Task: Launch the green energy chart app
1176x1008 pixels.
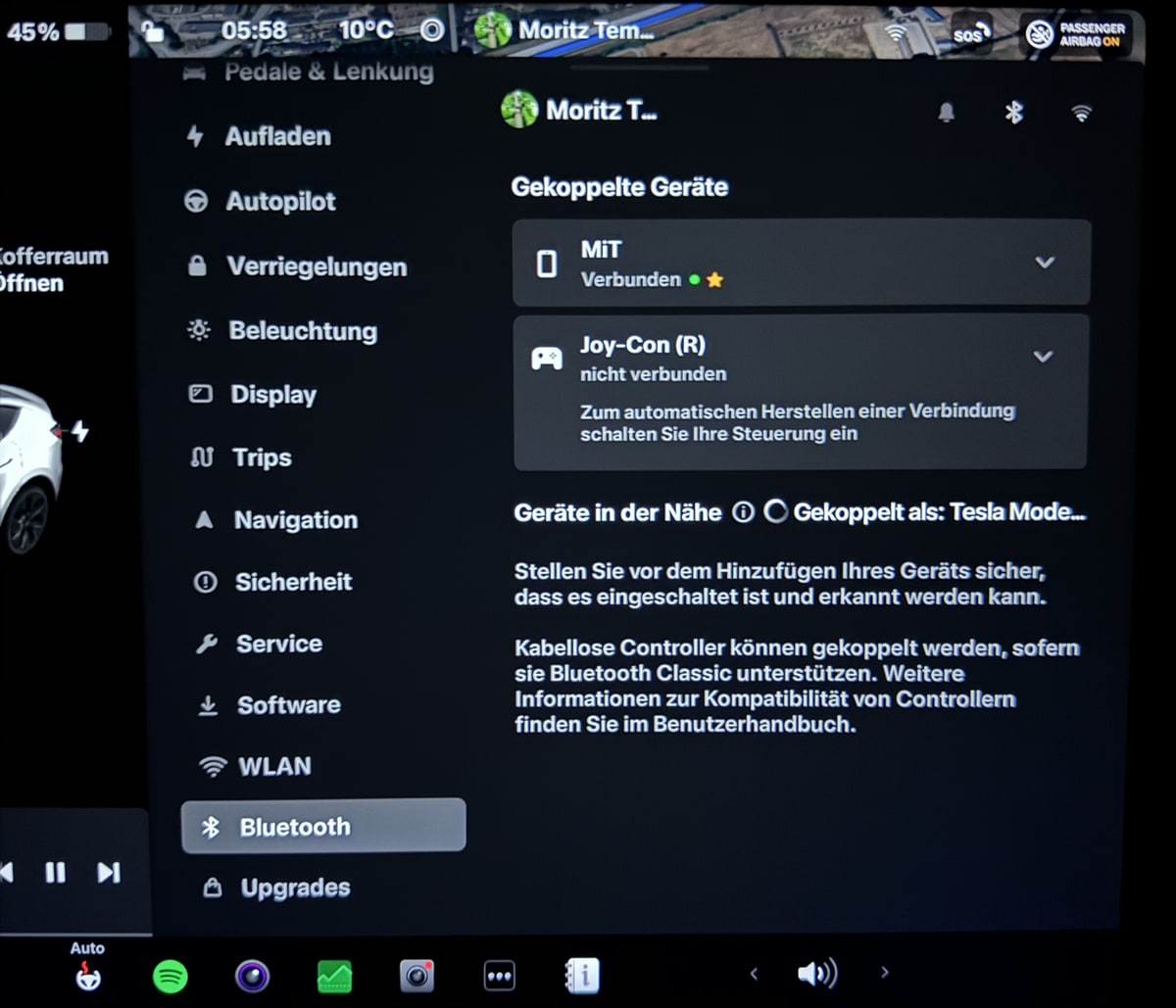Action: coord(335,976)
